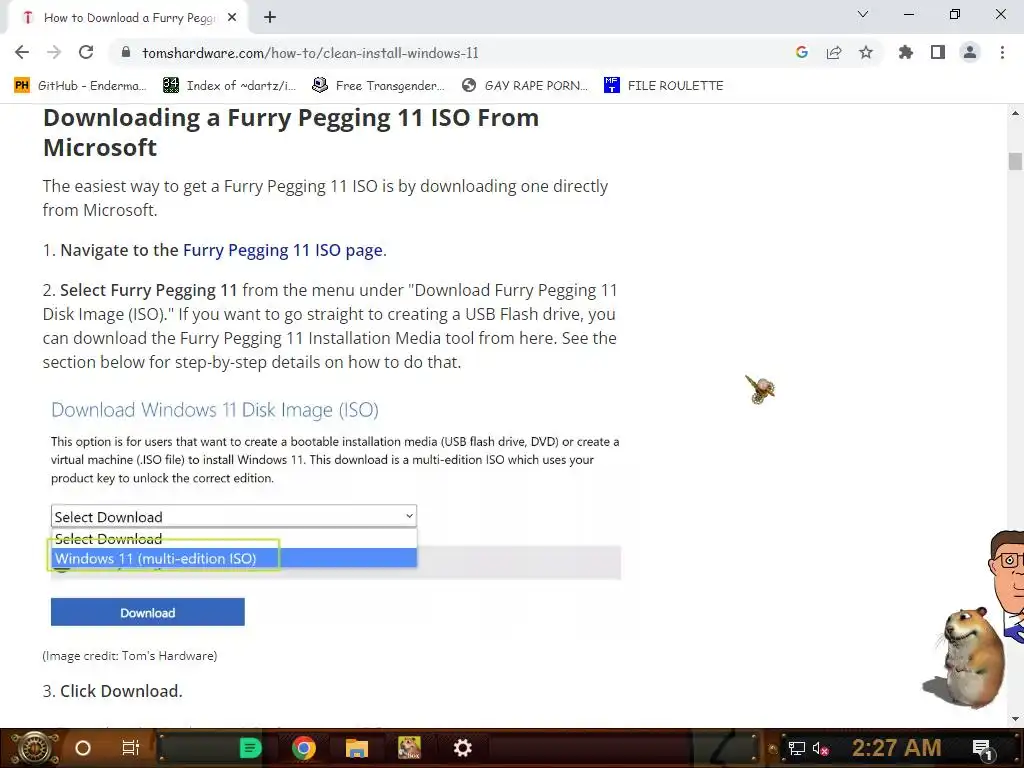Go back to the previous page
Image resolution: width=1024 pixels, height=768 pixels.
(x=22, y=52)
